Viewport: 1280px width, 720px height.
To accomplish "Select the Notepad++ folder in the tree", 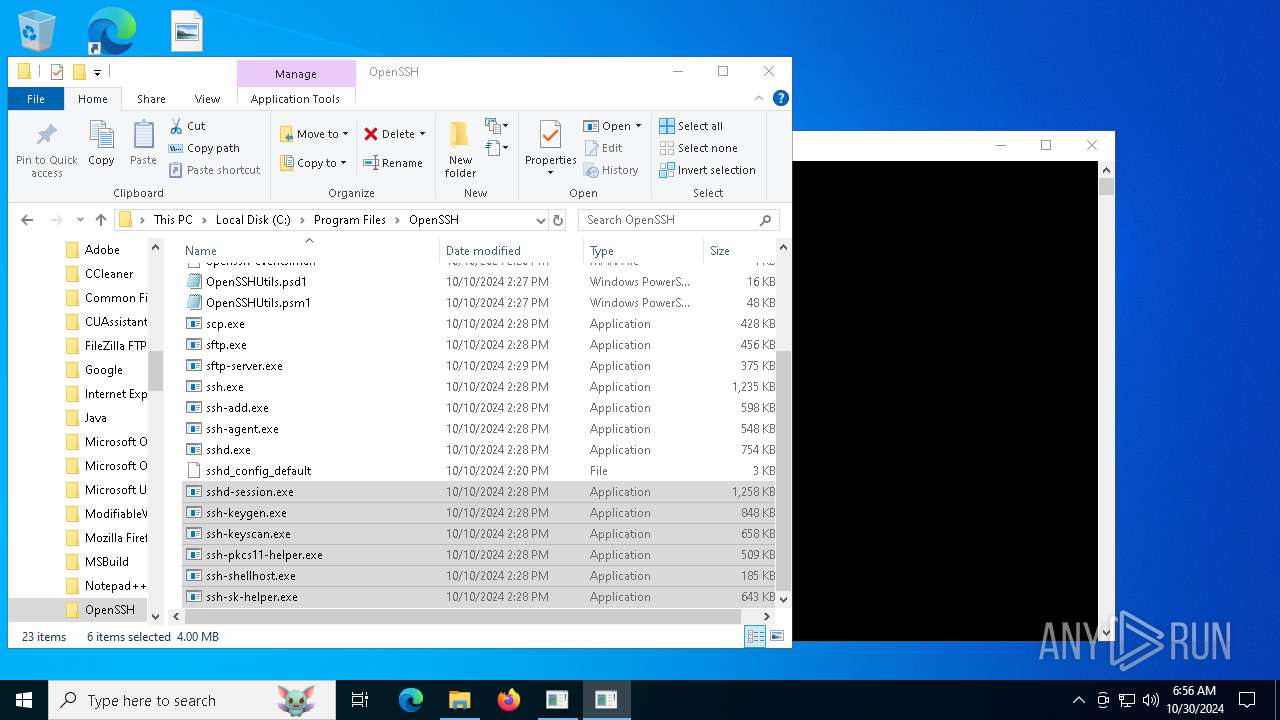I will 106,586.
